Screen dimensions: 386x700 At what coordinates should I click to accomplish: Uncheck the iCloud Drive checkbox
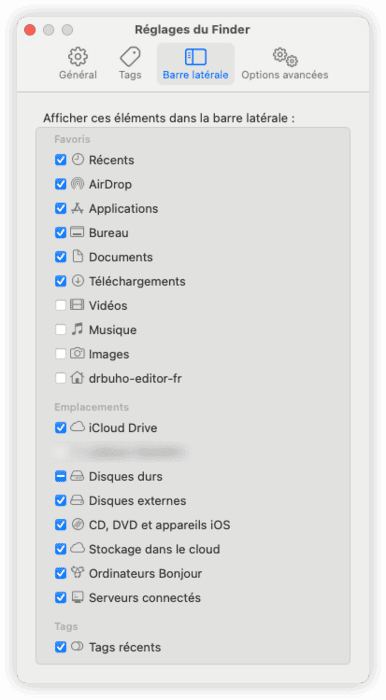click(x=61, y=427)
